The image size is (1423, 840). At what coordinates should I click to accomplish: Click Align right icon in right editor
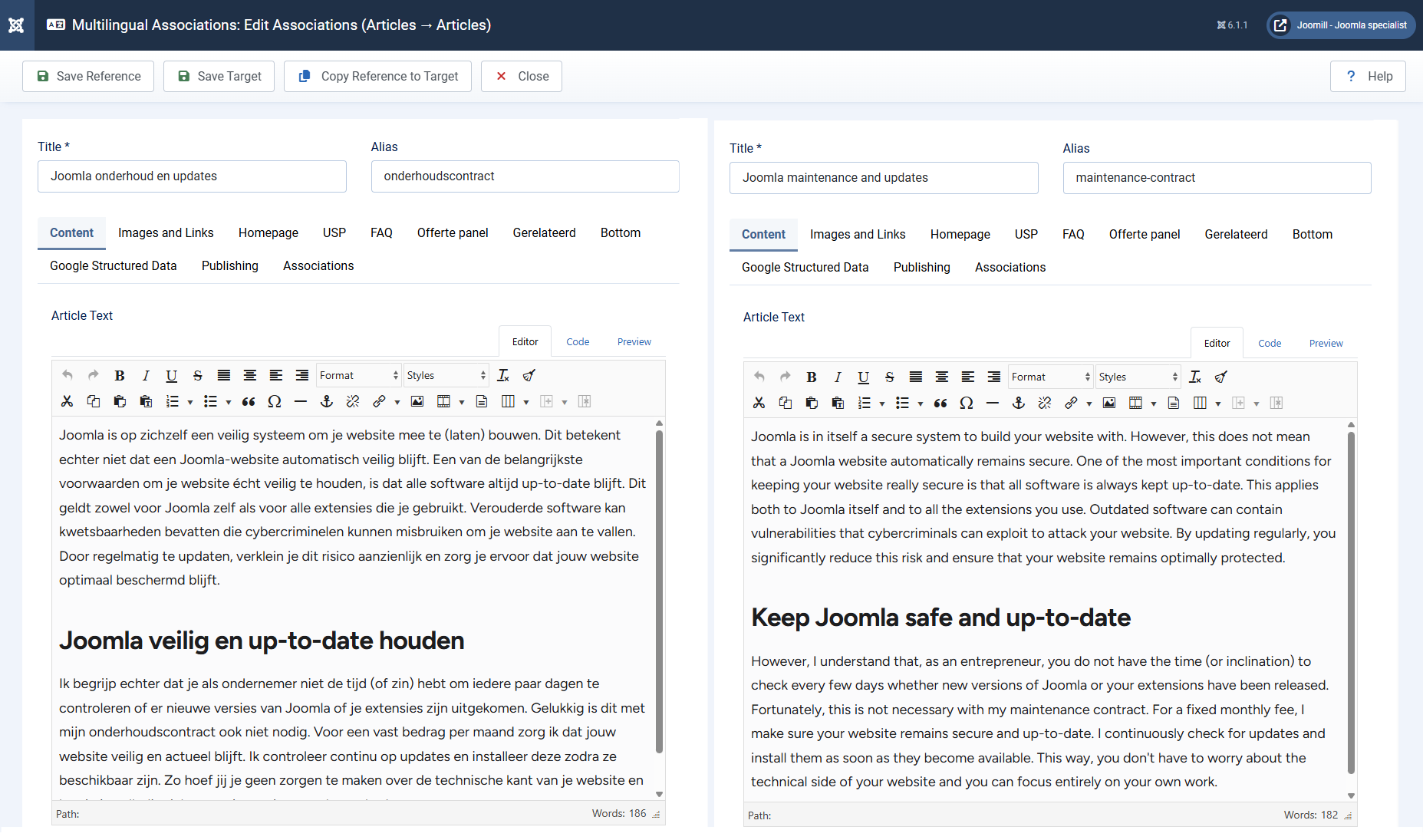point(994,377)
